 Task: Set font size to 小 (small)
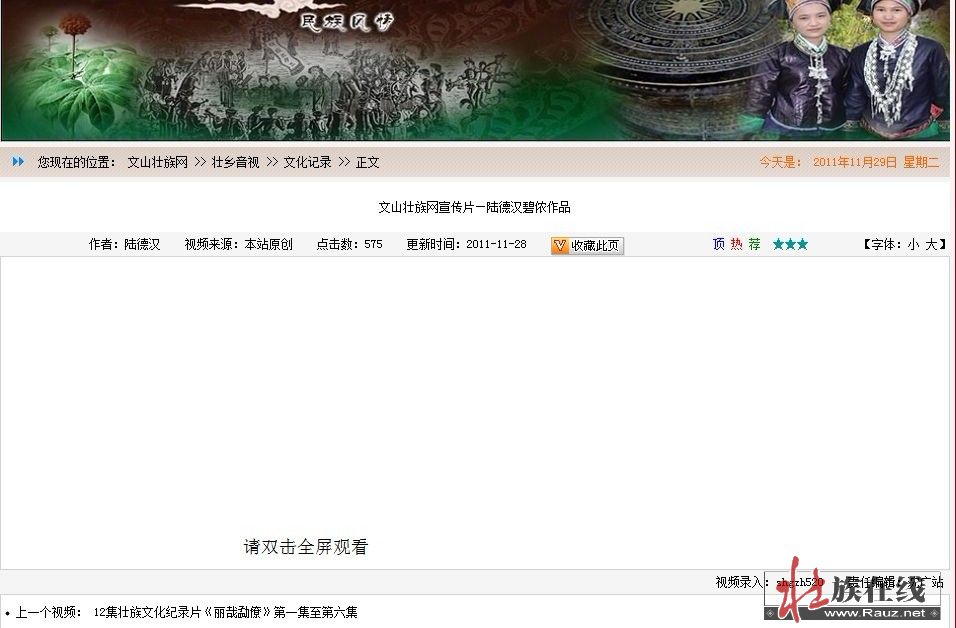[x=913, y=244]
